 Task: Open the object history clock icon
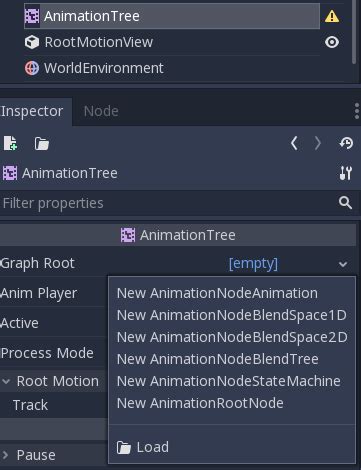tap(346, 143)
